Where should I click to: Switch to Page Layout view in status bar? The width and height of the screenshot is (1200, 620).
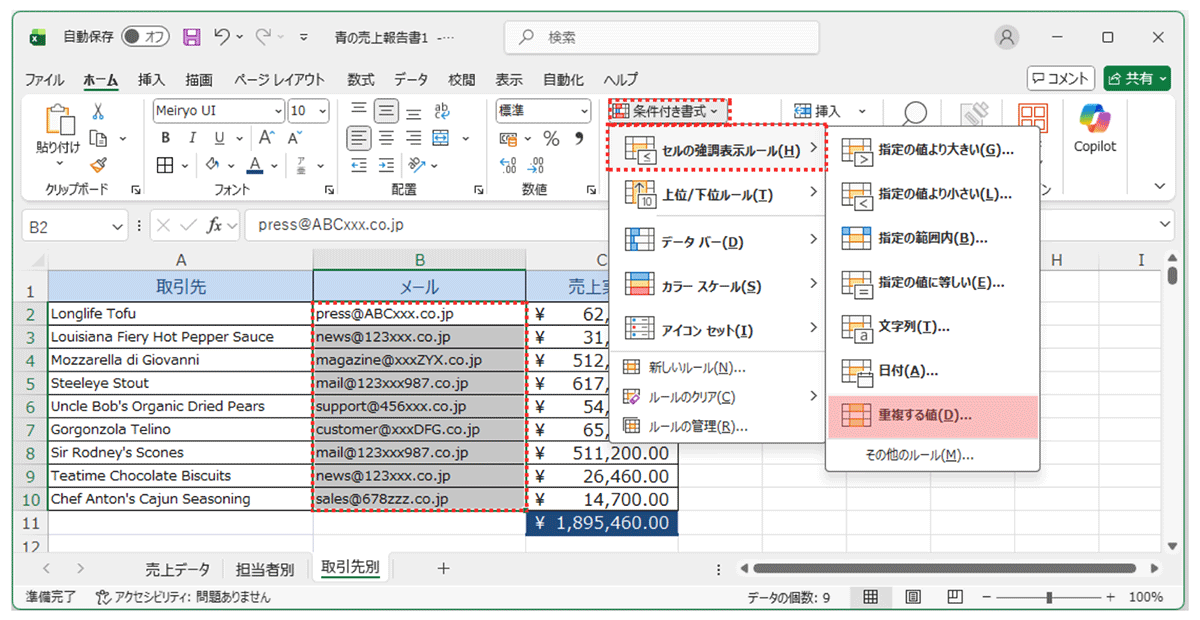point(912,597)
